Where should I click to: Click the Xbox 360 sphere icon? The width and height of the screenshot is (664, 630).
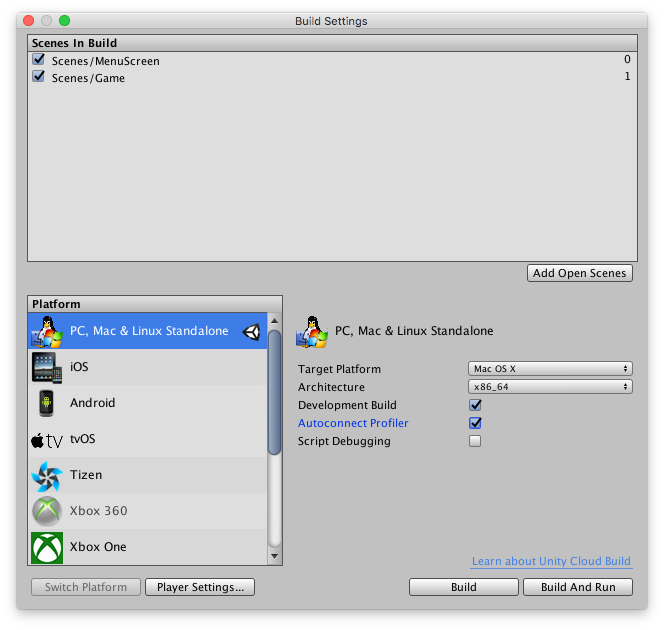point(47,511)
